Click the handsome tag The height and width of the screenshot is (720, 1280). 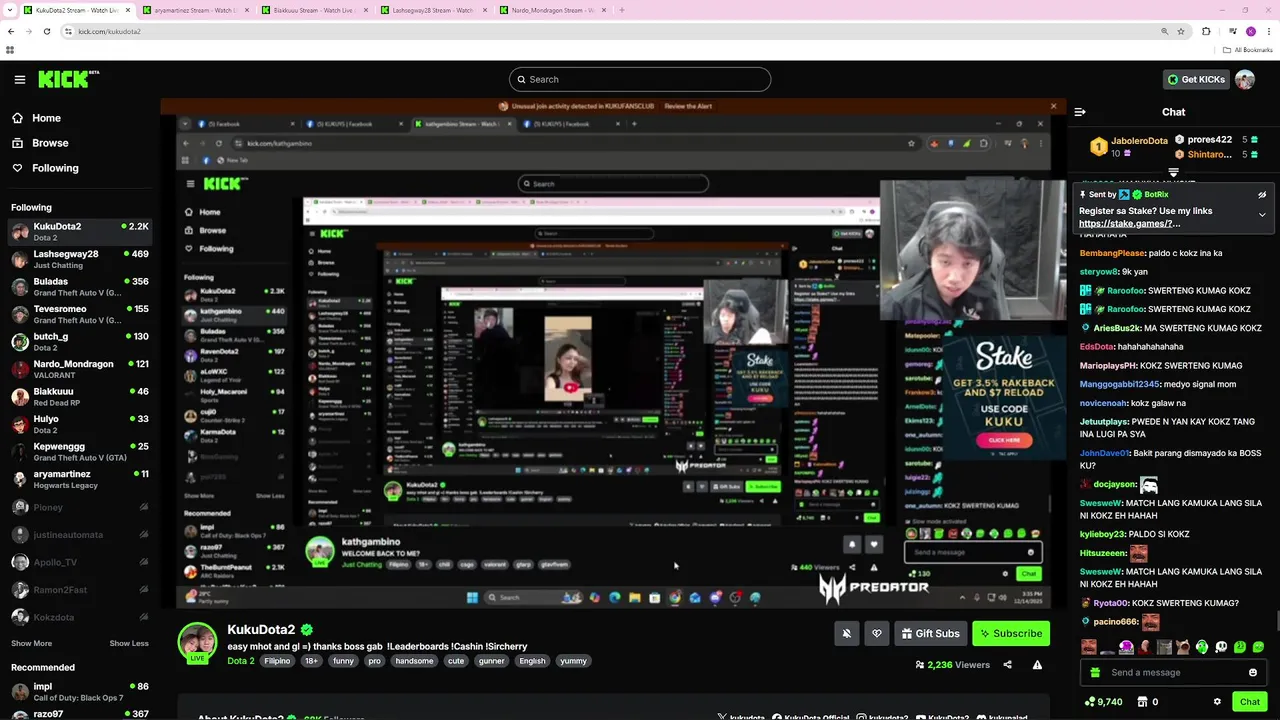(414, 661)
